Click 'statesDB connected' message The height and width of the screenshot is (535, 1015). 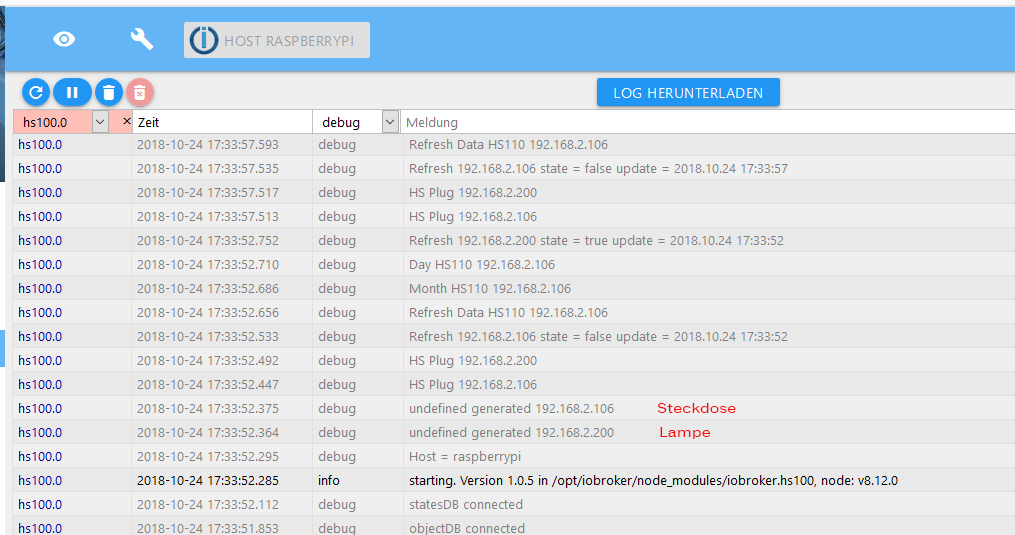coord(465,504)
